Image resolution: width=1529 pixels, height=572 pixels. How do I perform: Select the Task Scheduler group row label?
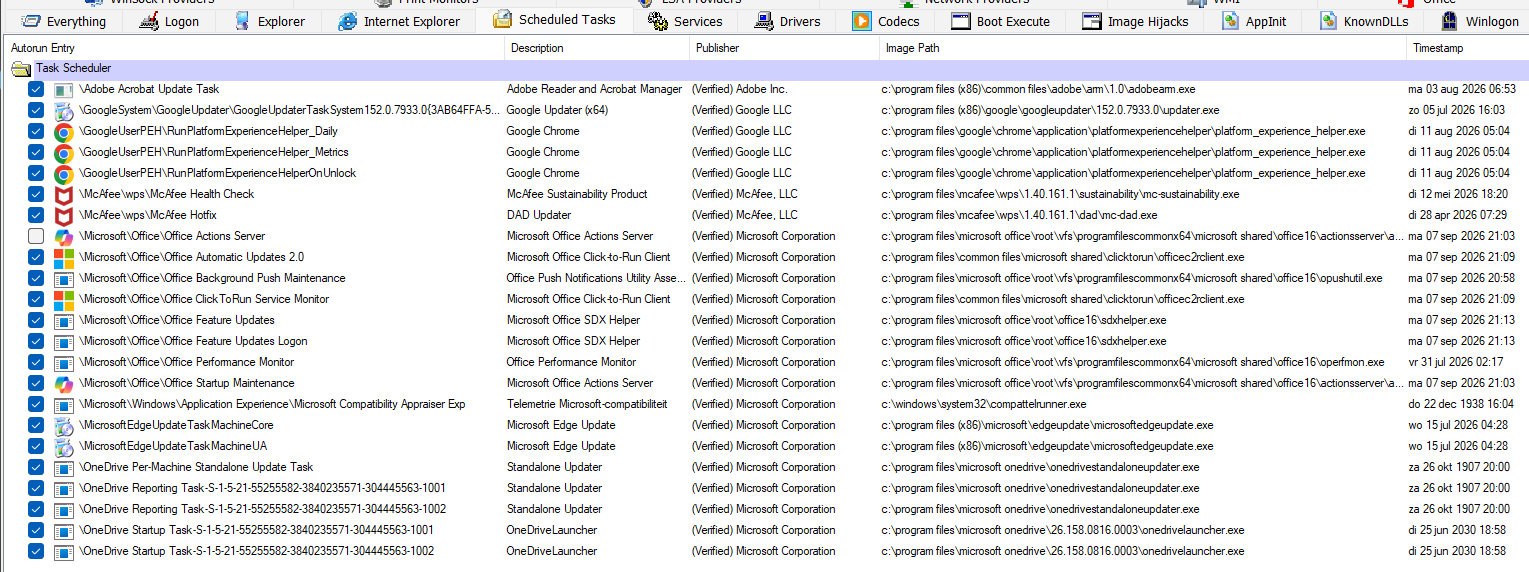(x=73, y=69)
